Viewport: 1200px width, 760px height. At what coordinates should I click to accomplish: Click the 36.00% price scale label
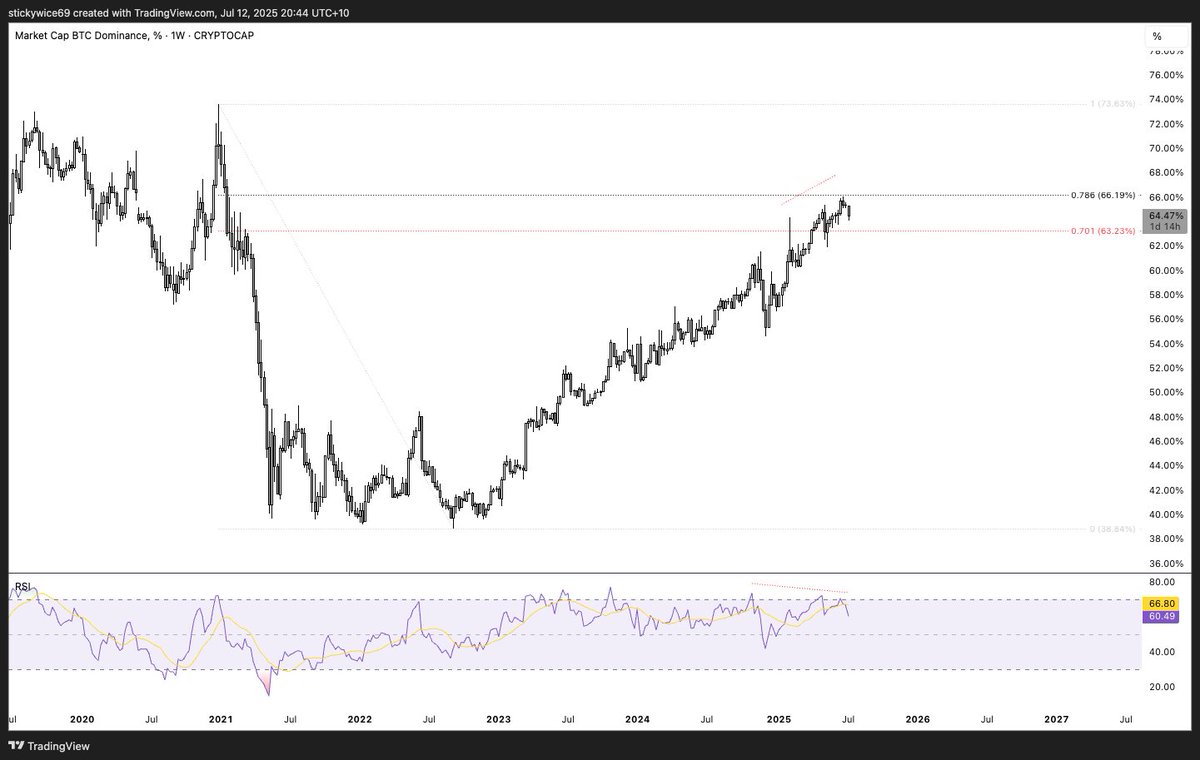pyautogui.click(x=1165, y=563)
